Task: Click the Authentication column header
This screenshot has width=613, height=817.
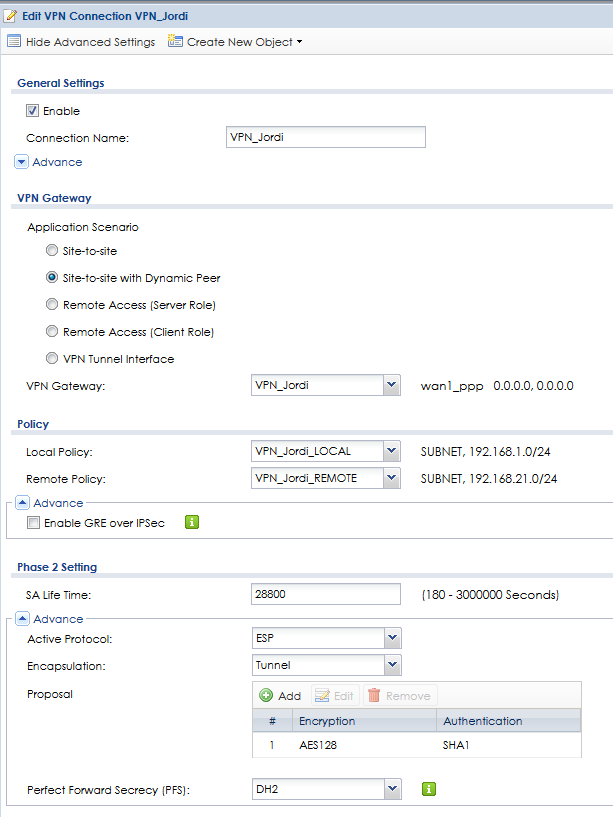Action: pos(508,721)
